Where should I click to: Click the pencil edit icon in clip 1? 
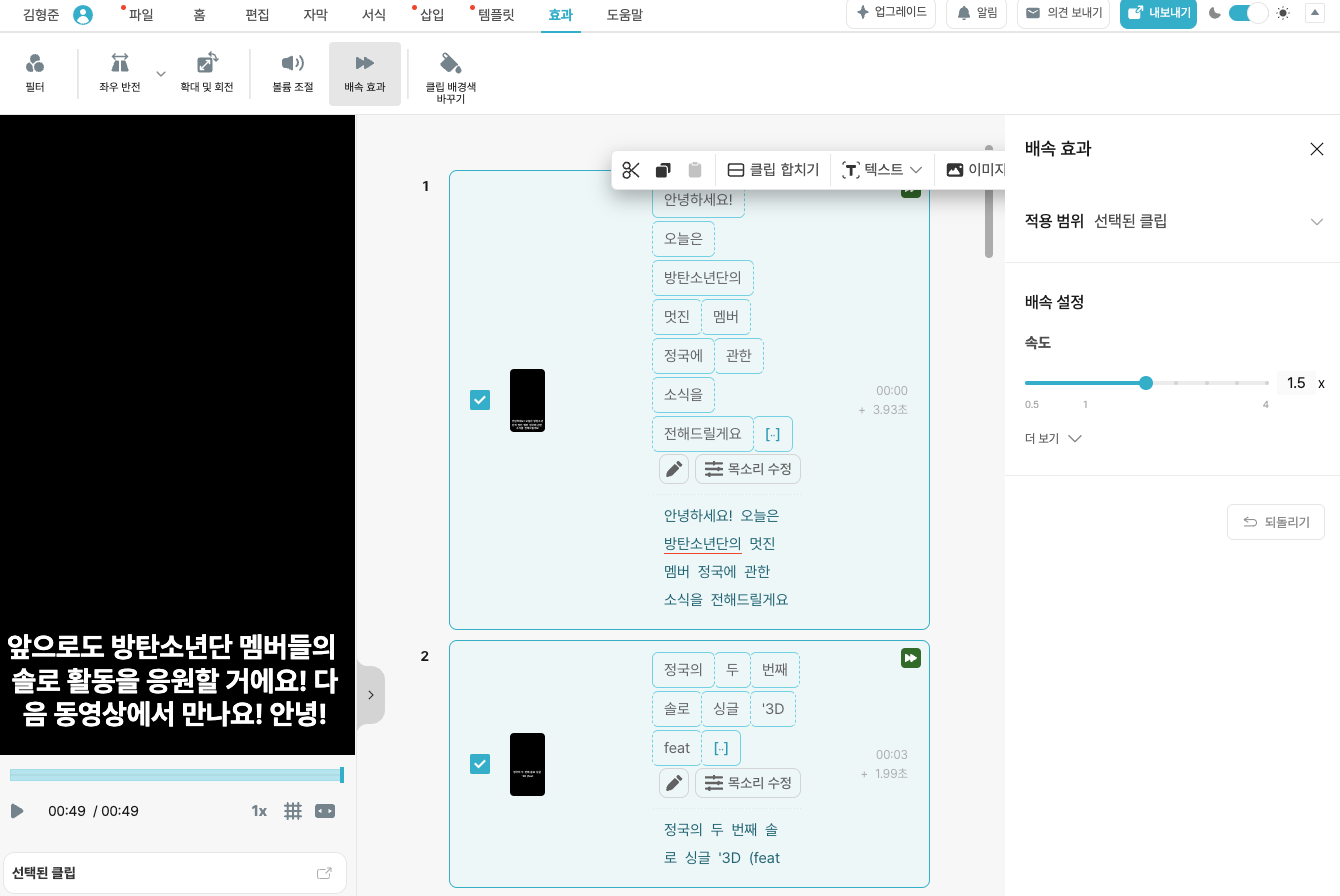click(x=674, y=469)
